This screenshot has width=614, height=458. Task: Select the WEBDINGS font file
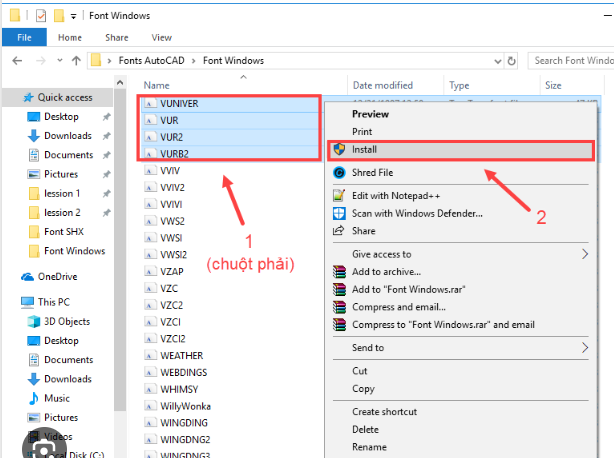coord(181,373)
